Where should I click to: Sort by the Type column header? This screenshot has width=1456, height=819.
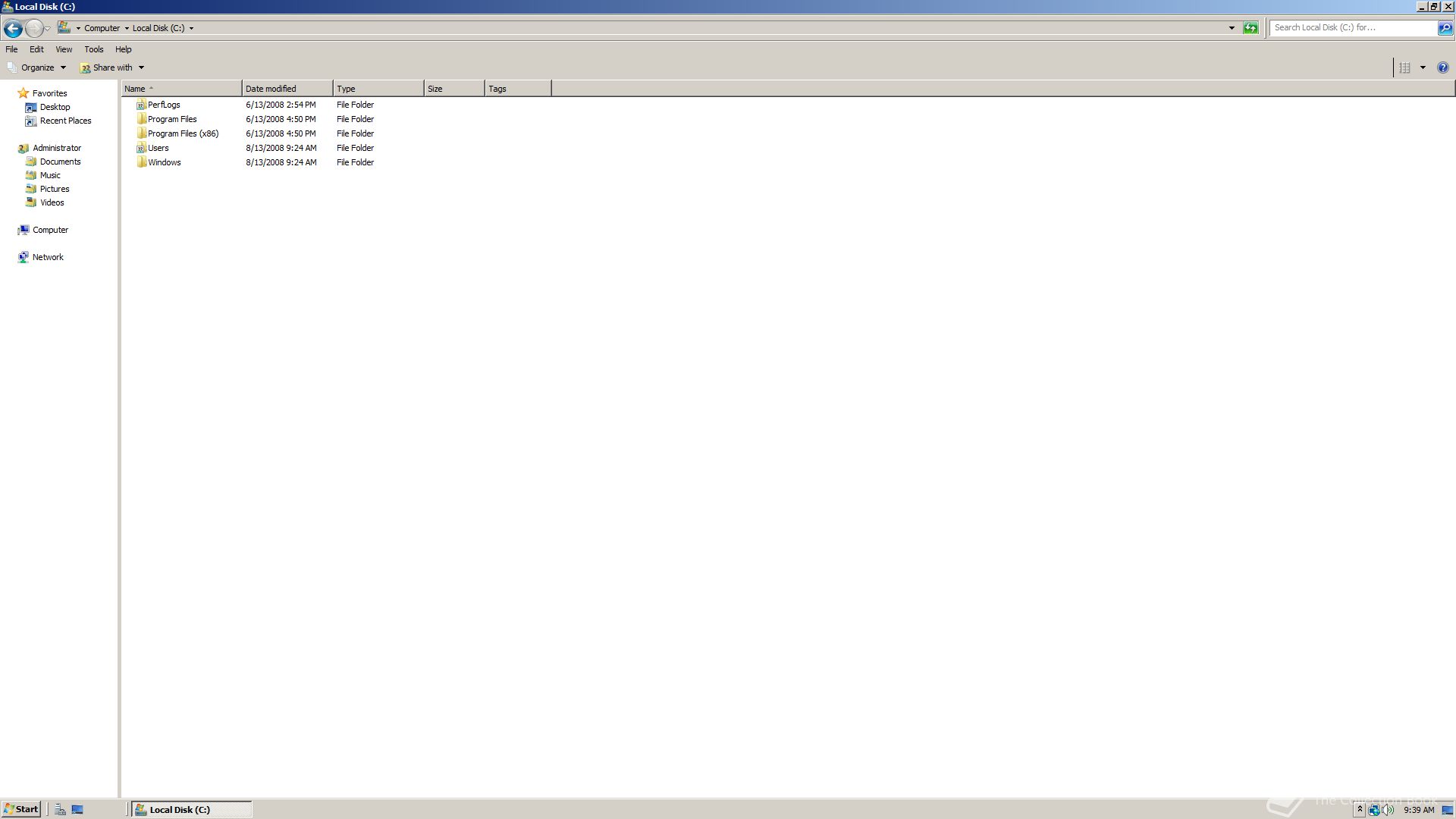(378, 89)
